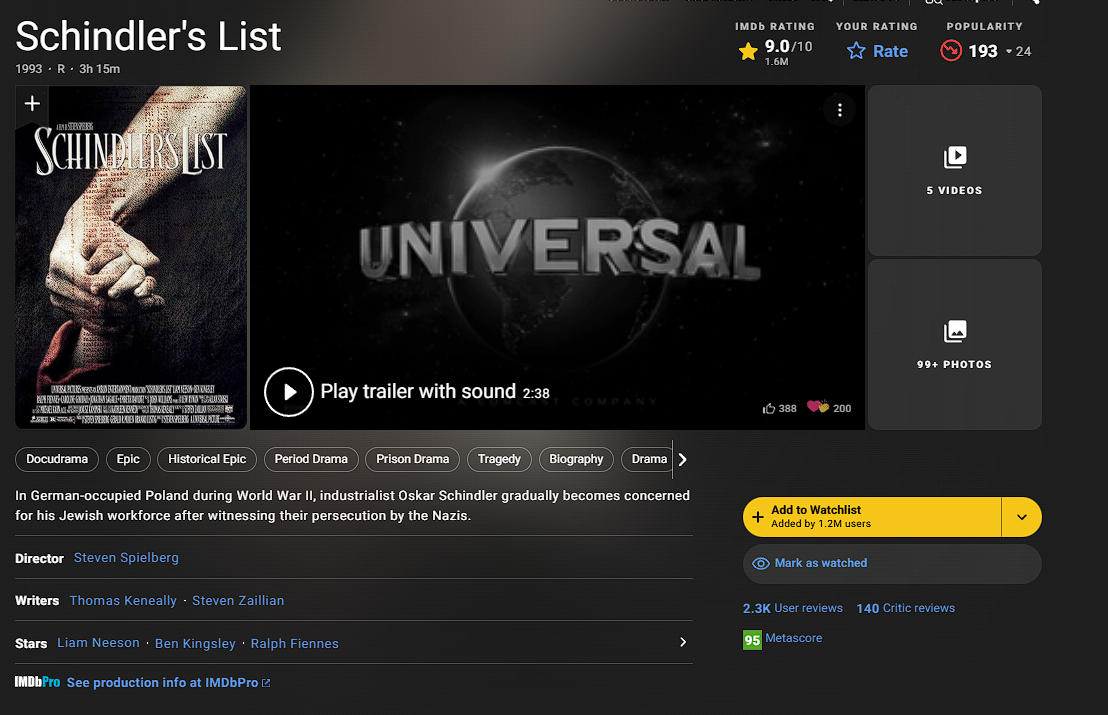Click the popularity rank 193
The image size is (1108, 715).
[x=983, y=52]
